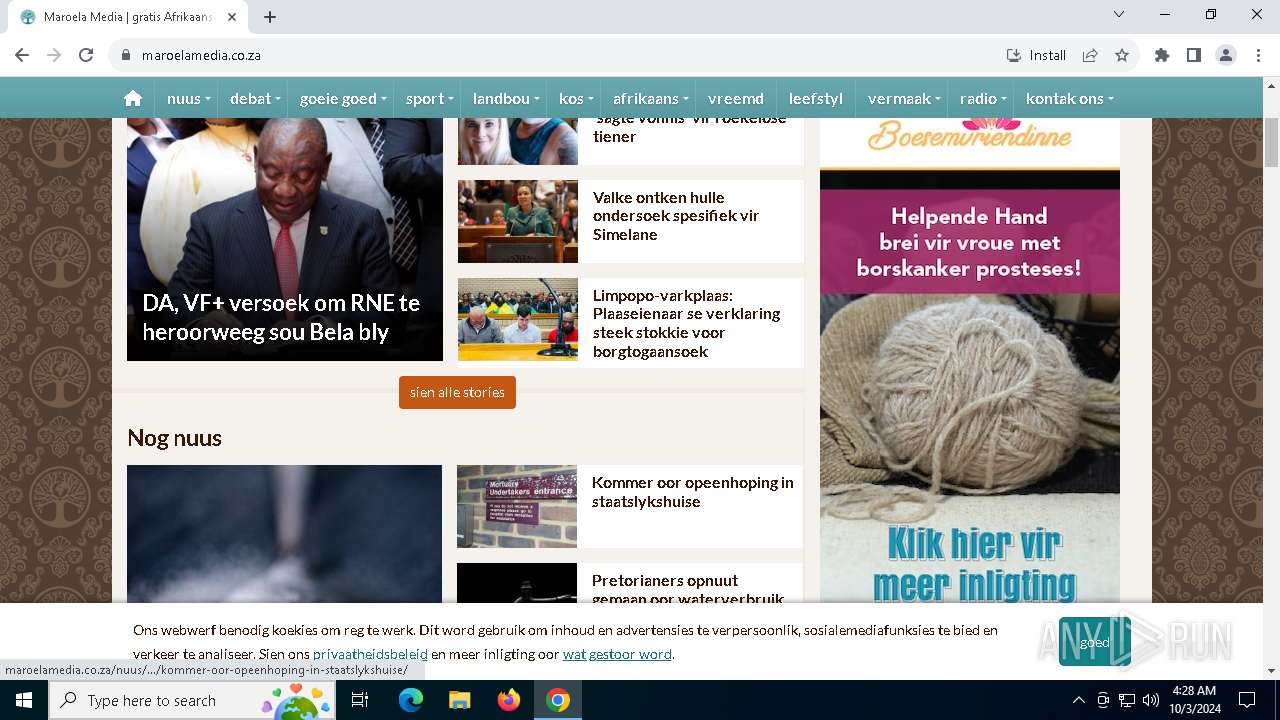Open Valke ontken hulle ondersoek article
Screen dimensions: 1280x720
(676, 216)
